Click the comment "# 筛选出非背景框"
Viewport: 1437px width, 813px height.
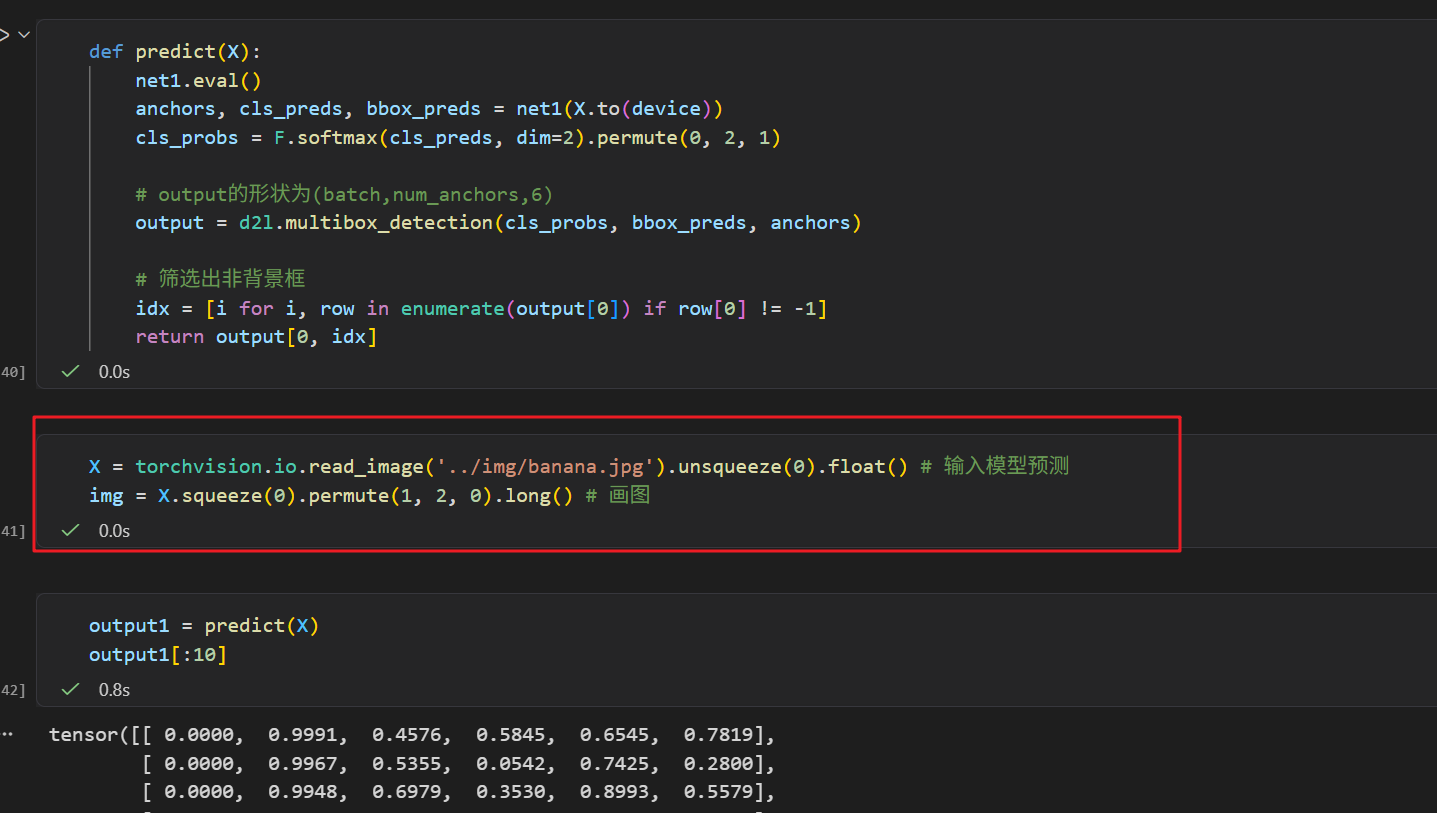[220, 279]
